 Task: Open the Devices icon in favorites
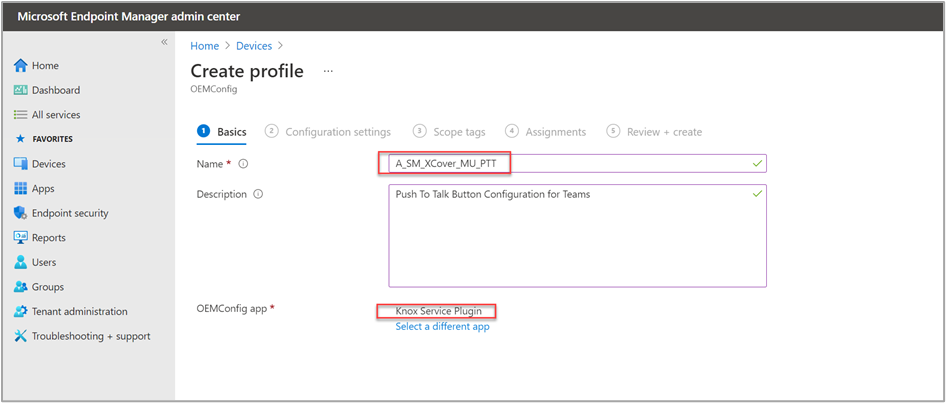tap(21, 163)
